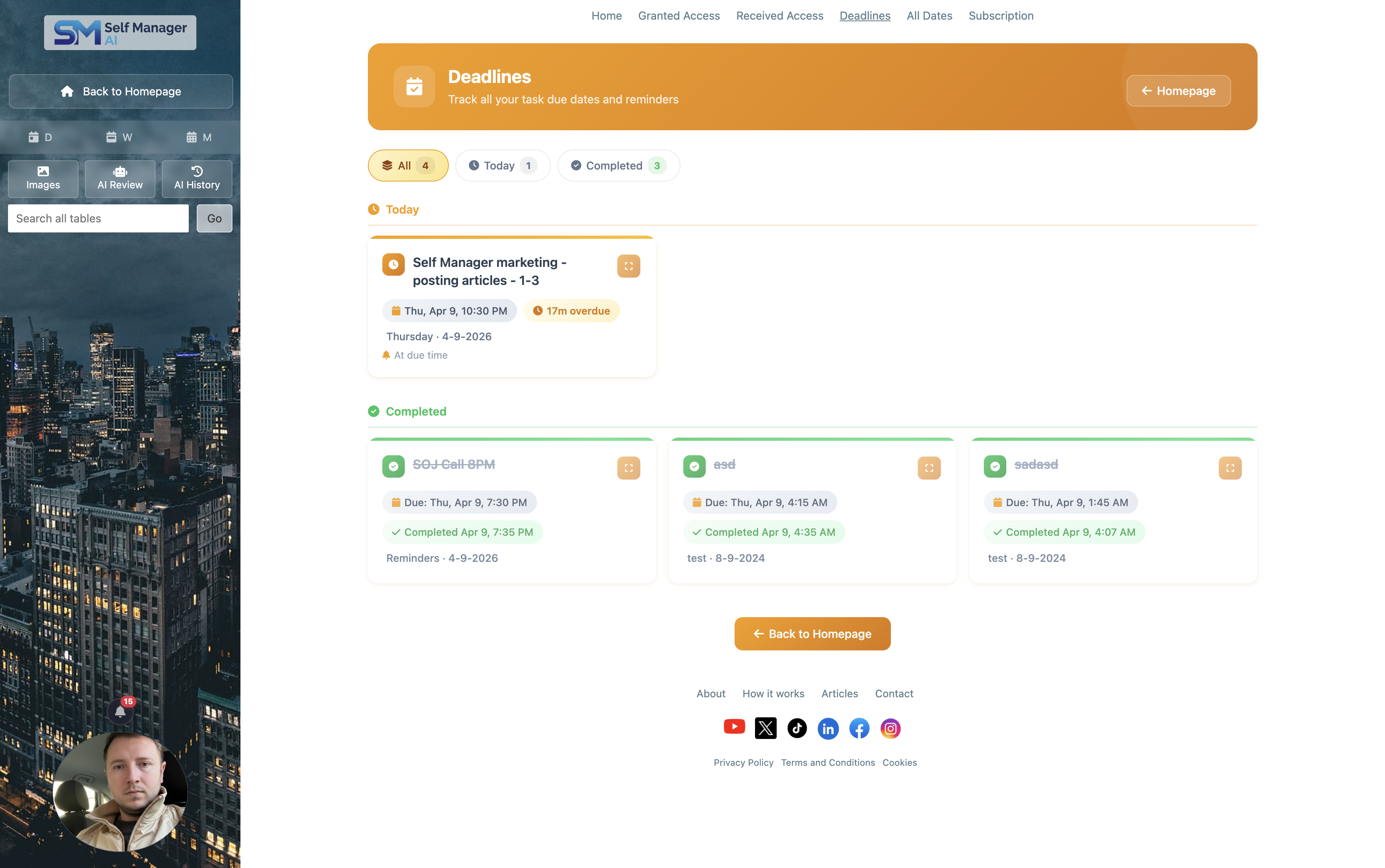This screenshot has height=868, width=1385.
Task: Select the Today filter tab
Action: coord(502,166)
